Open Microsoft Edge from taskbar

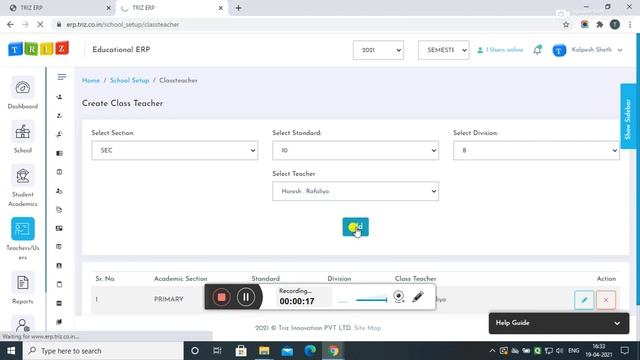click(x=310, y=351)
